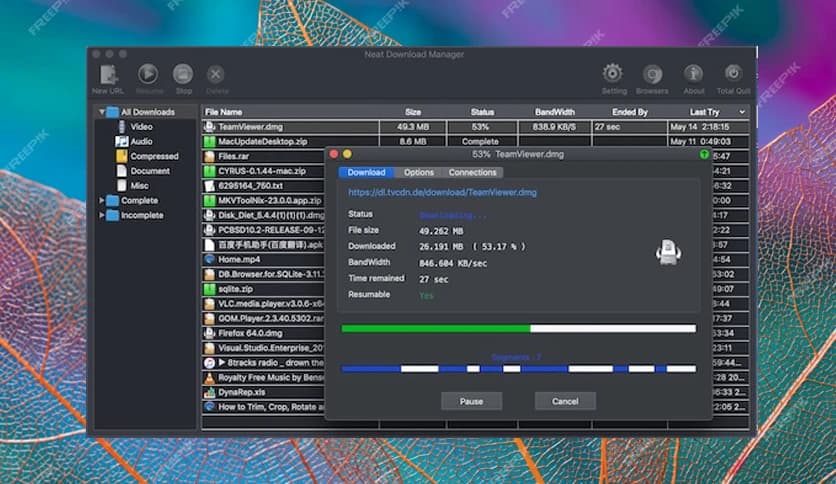Sort by BandWidth column header
Screen dimensions: 836x484
point(554,112)
